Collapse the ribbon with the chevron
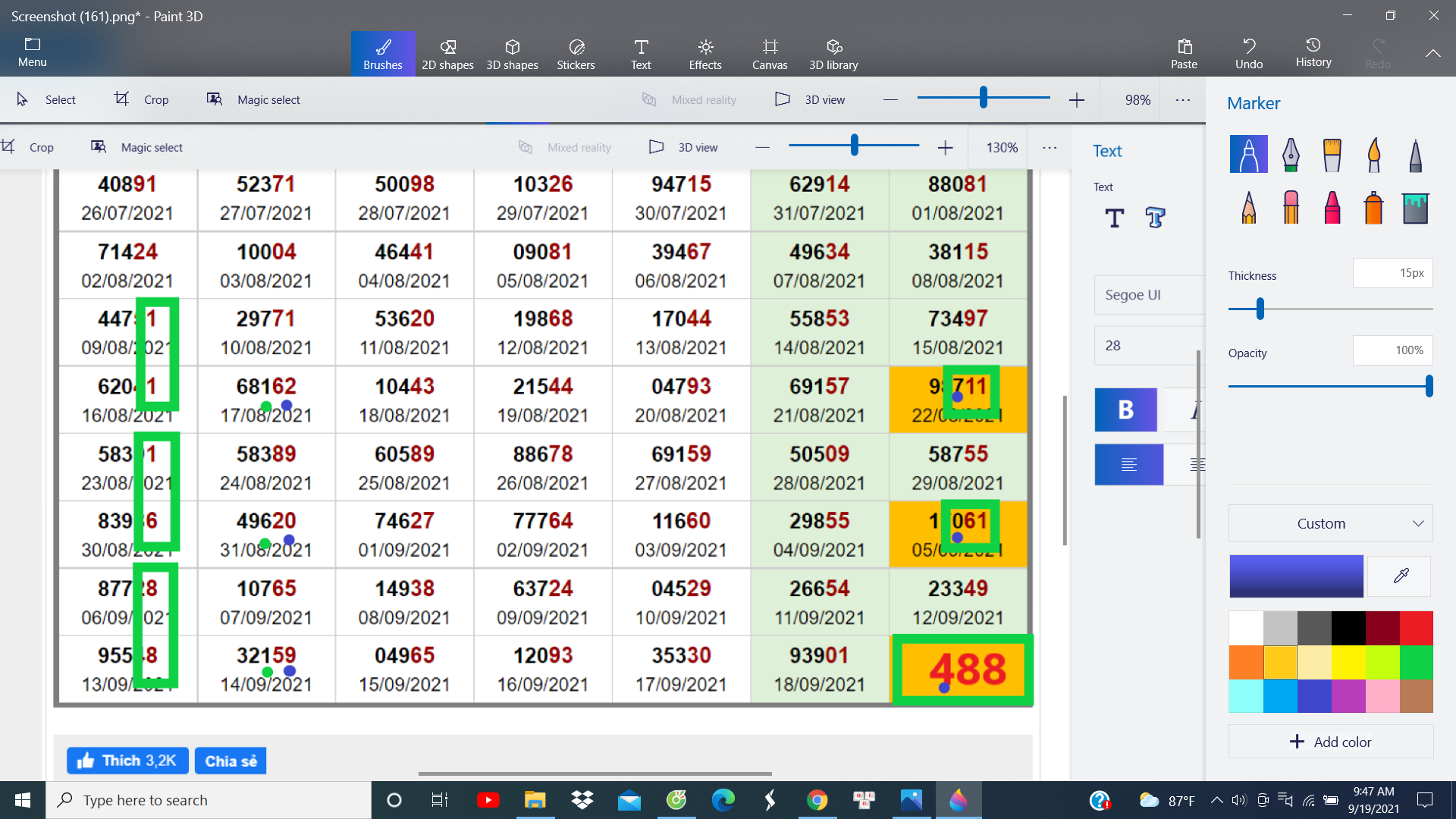This screenshot has width=1456, height=819. 1432,53
